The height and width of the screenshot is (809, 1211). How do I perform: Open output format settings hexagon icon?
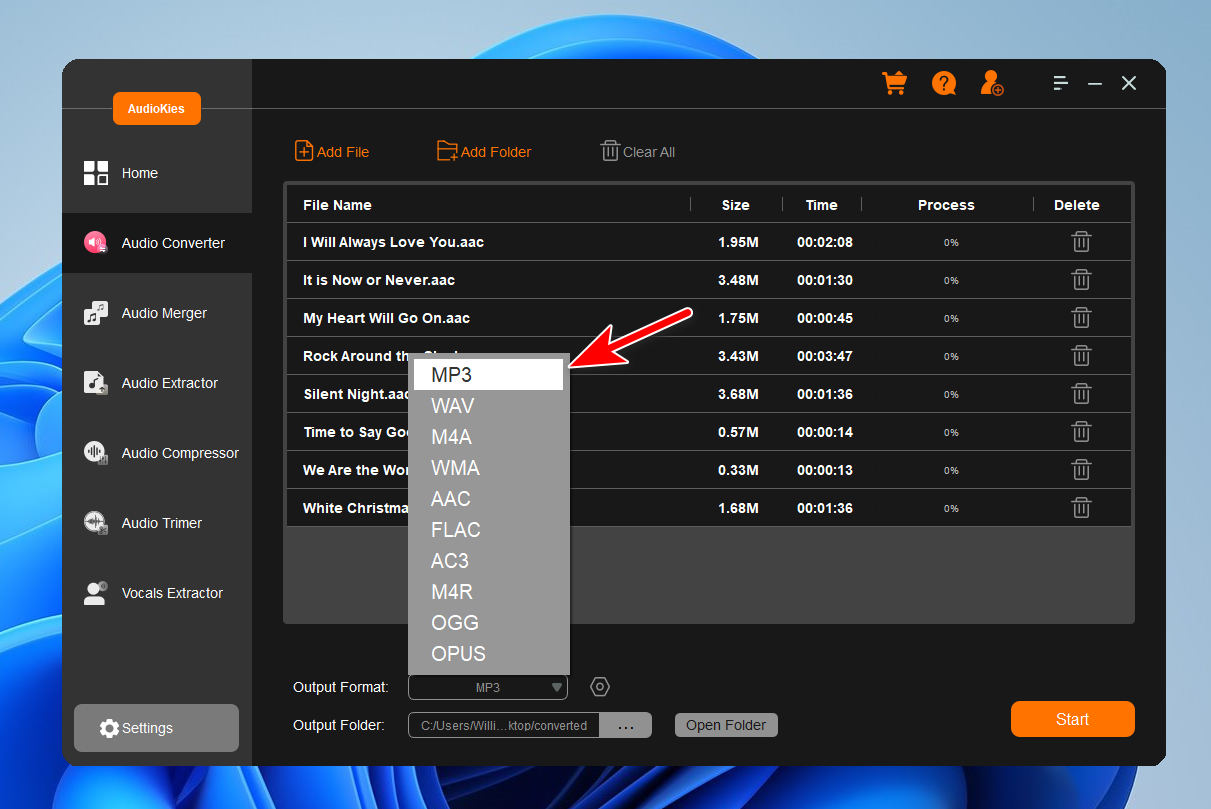tap(599, 687)
